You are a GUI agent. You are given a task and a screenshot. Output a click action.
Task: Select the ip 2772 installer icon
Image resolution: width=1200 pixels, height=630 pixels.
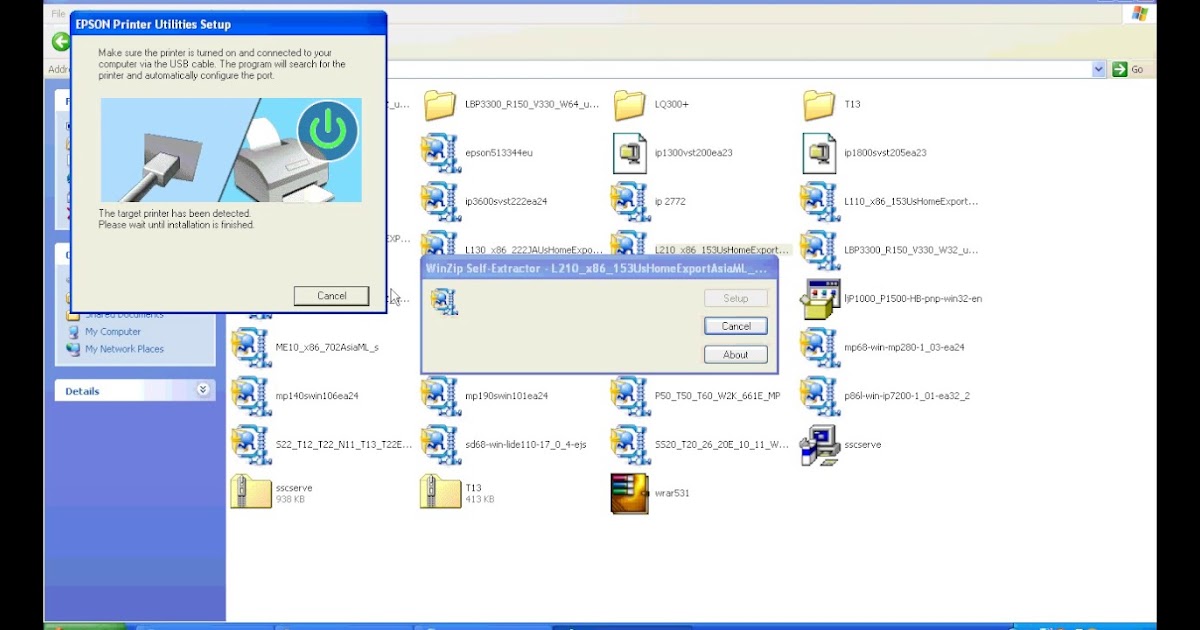tap(629, 201)
